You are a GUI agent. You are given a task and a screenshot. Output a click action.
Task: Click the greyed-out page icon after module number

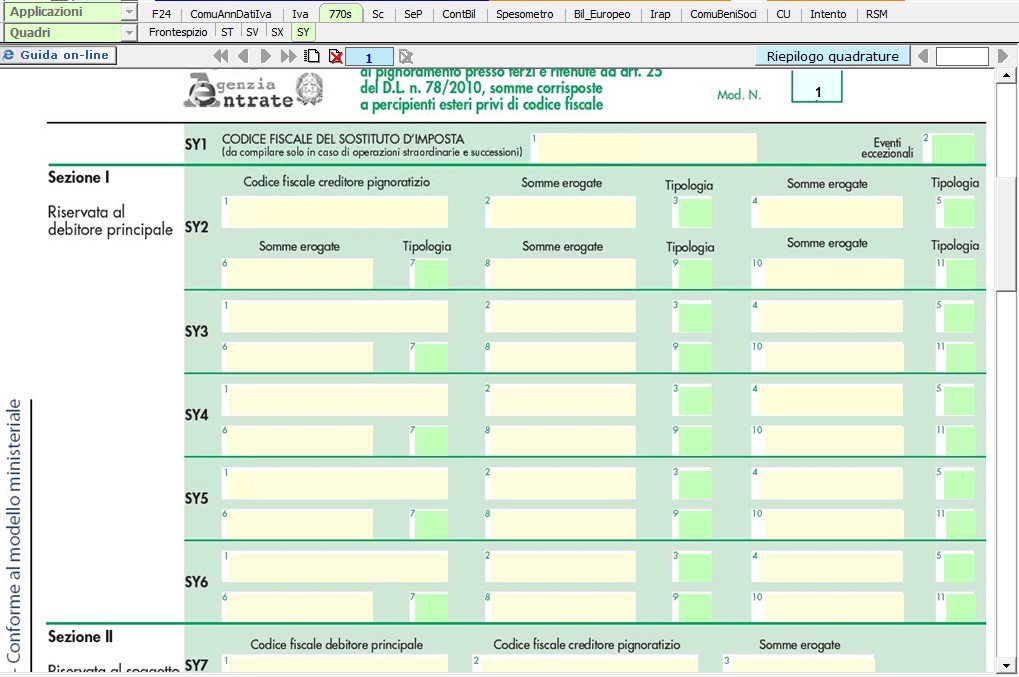[x=406, y=57]
